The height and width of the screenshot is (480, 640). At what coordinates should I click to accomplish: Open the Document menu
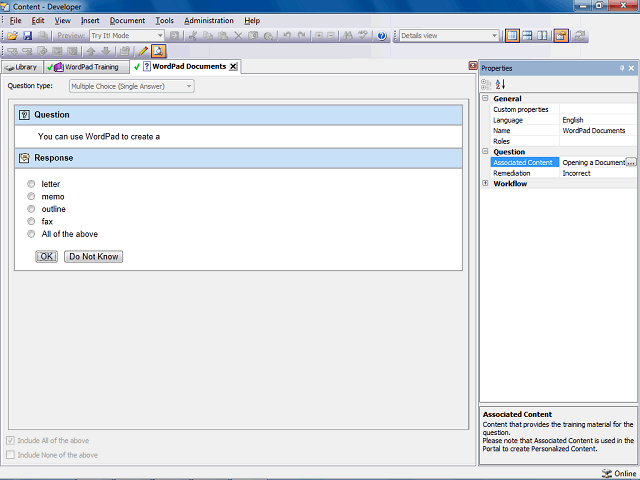(x=127, y=20)
